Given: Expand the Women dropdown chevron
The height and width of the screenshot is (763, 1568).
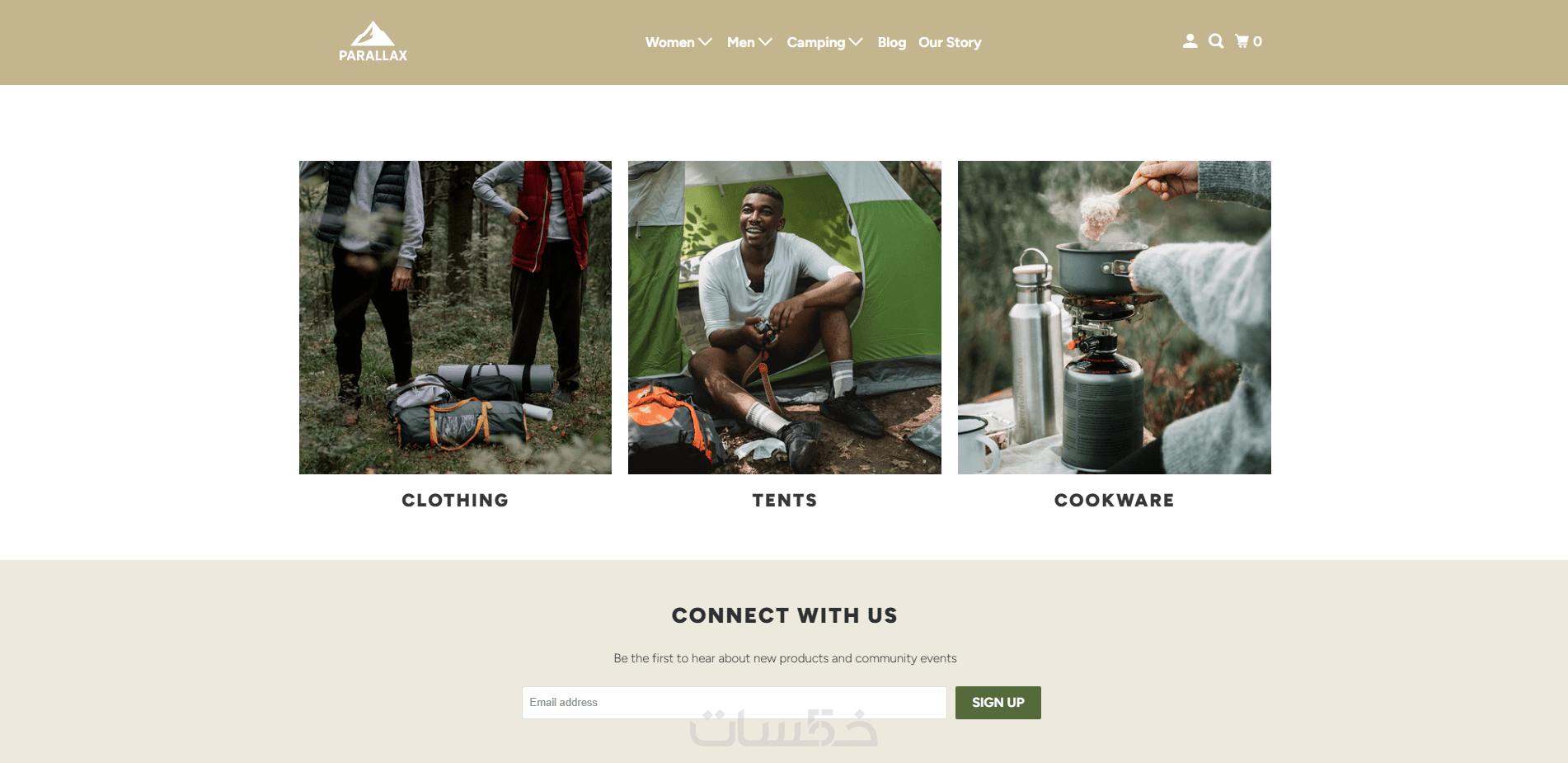Looking at the screenshot, I should [x=706, y=42].
